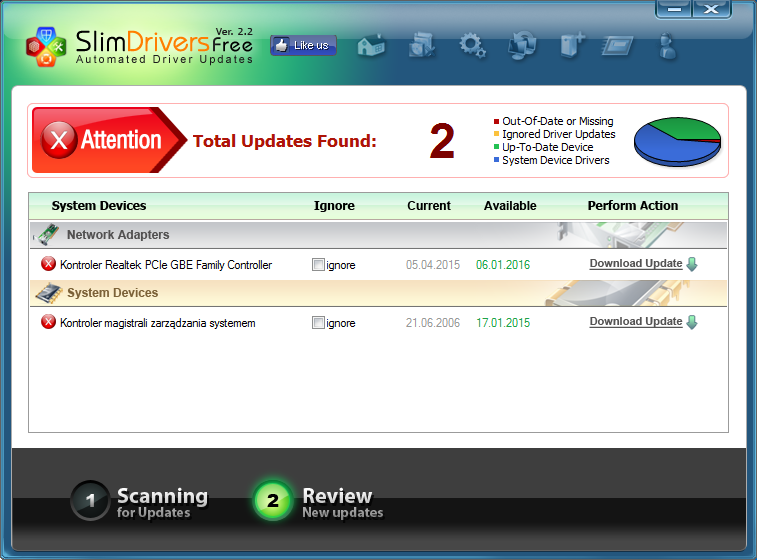Tick ignore checkbox for Kontroler magistrali
The height and width of the screenshot is (560, 757).
pyautogui.click(x=318, y=322)
